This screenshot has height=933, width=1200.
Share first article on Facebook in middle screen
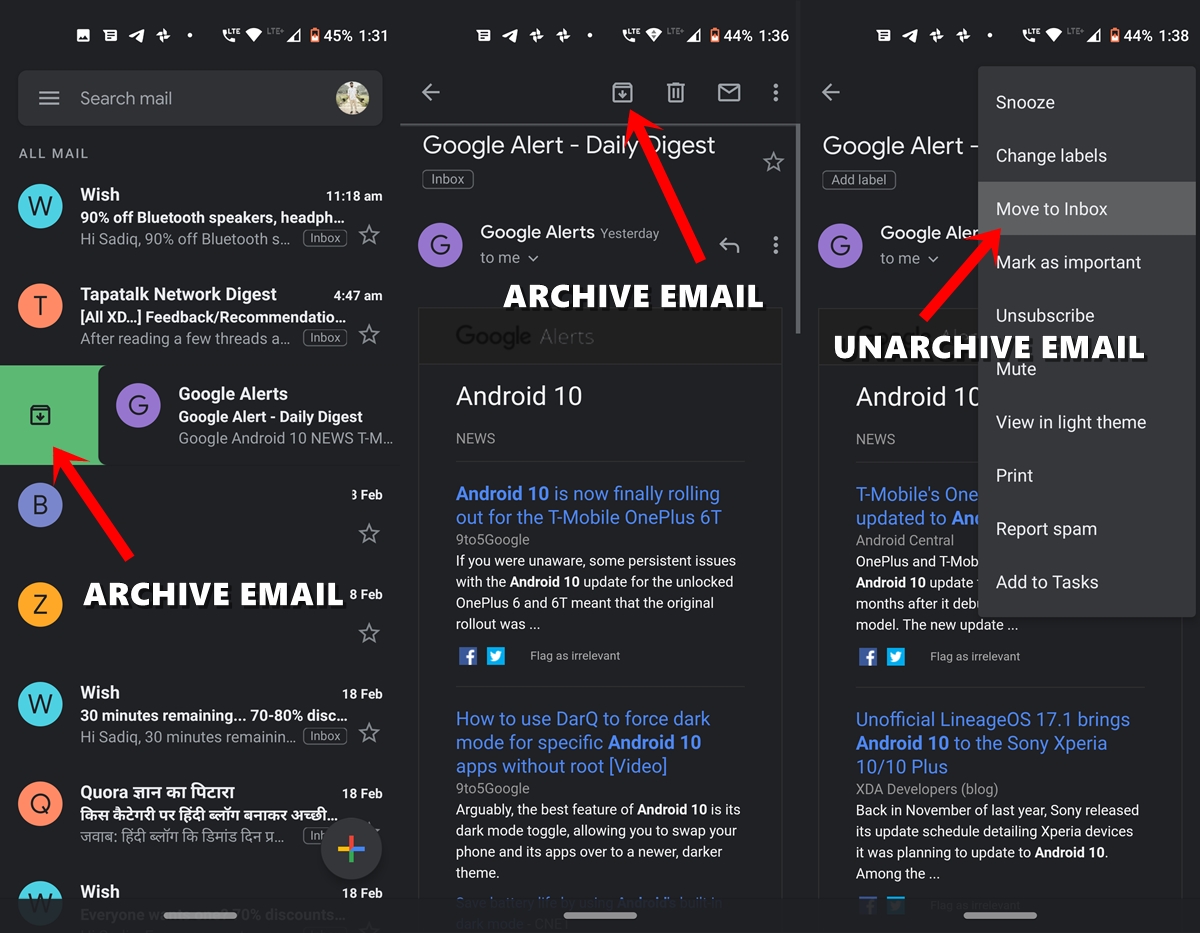[467, 656]
